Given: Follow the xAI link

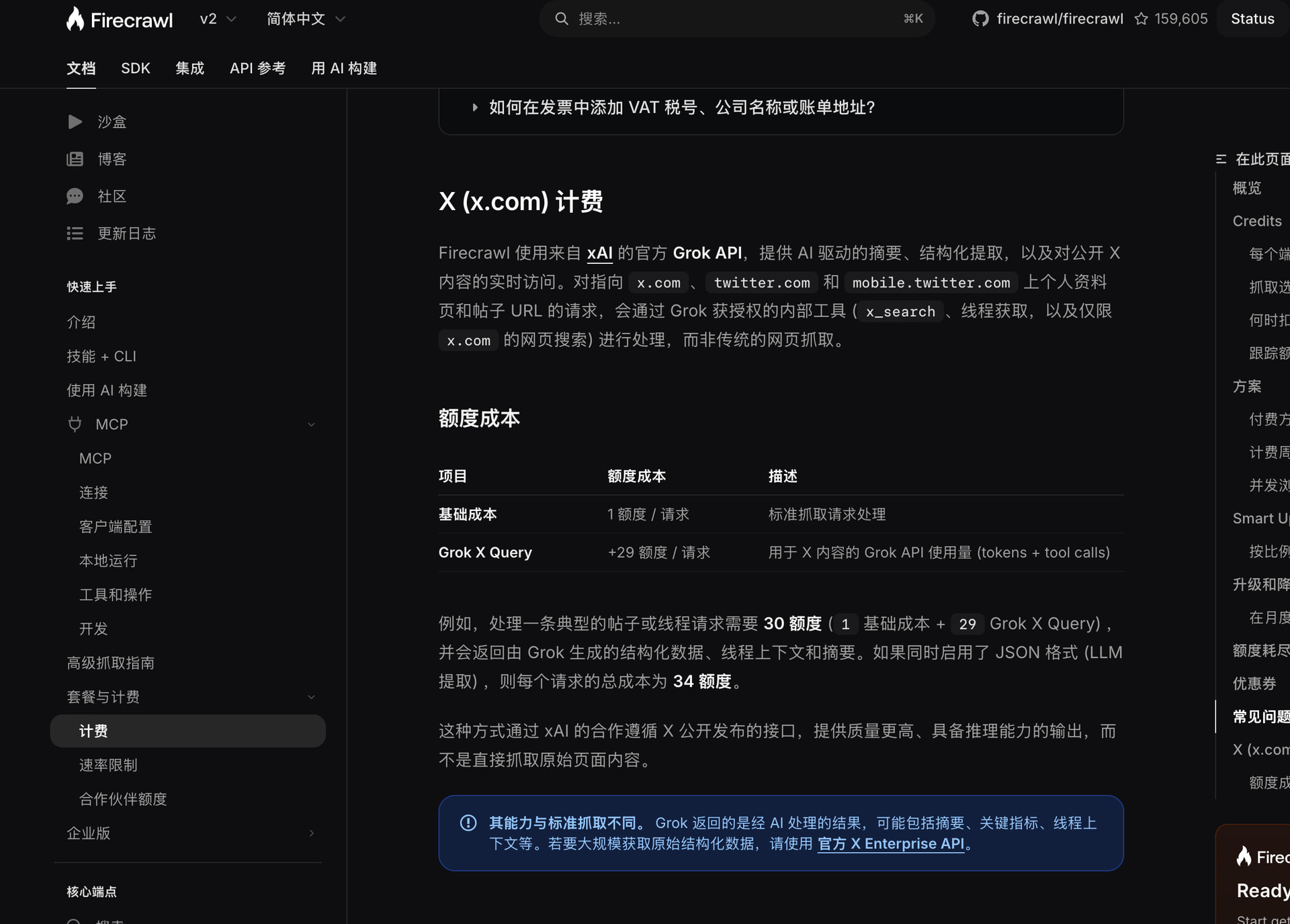Looking at the screenshot, I should point(599,253).
